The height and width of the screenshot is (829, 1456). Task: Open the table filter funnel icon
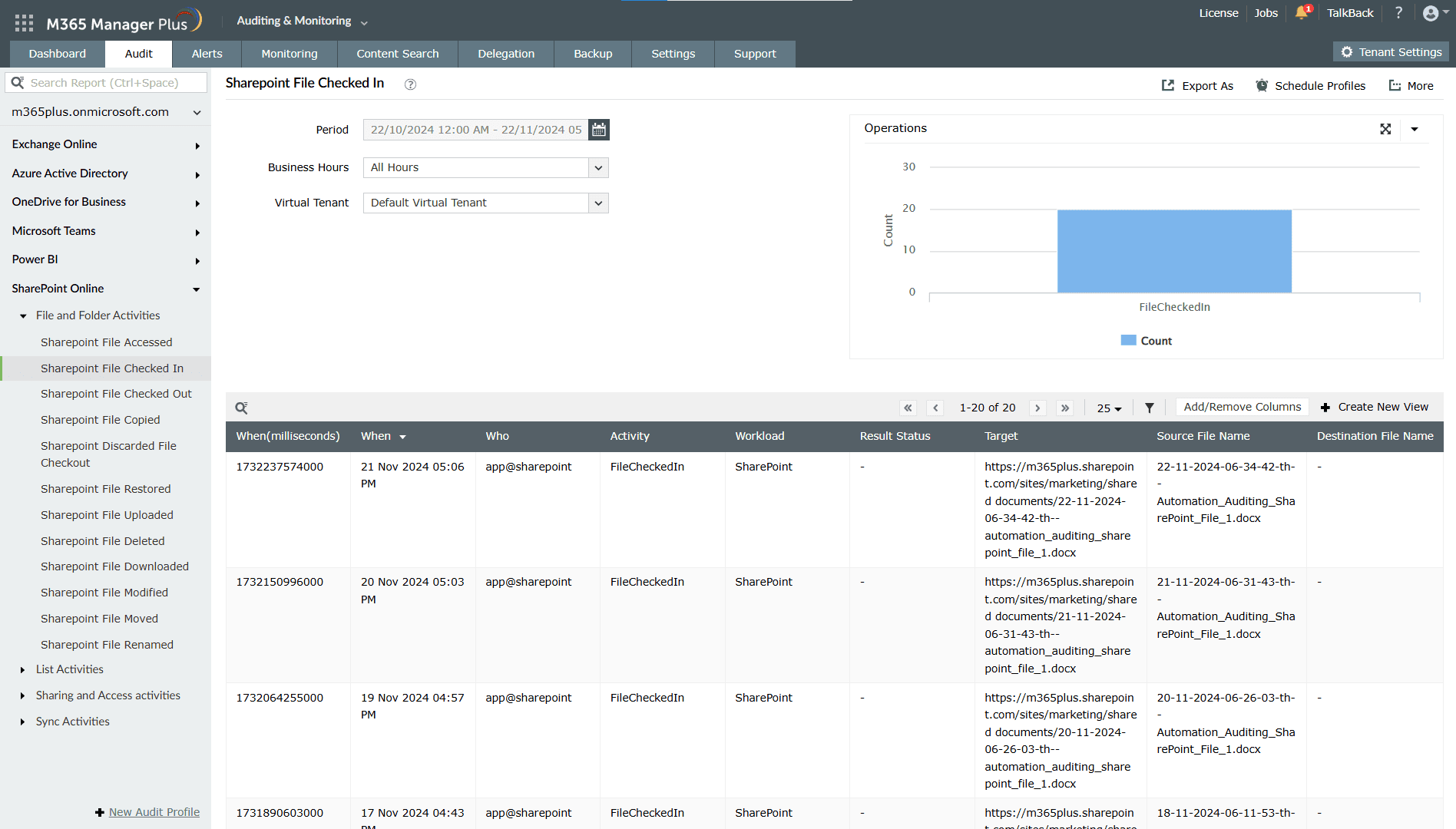[1150, 408]
